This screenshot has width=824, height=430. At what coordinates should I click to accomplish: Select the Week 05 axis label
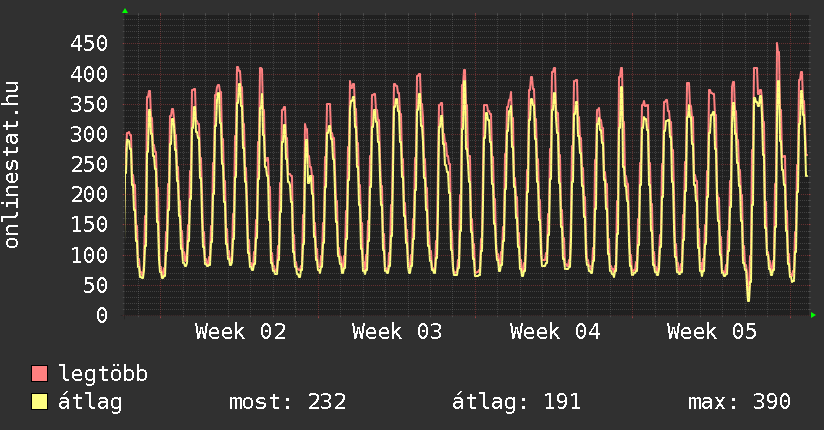(712, 331)
